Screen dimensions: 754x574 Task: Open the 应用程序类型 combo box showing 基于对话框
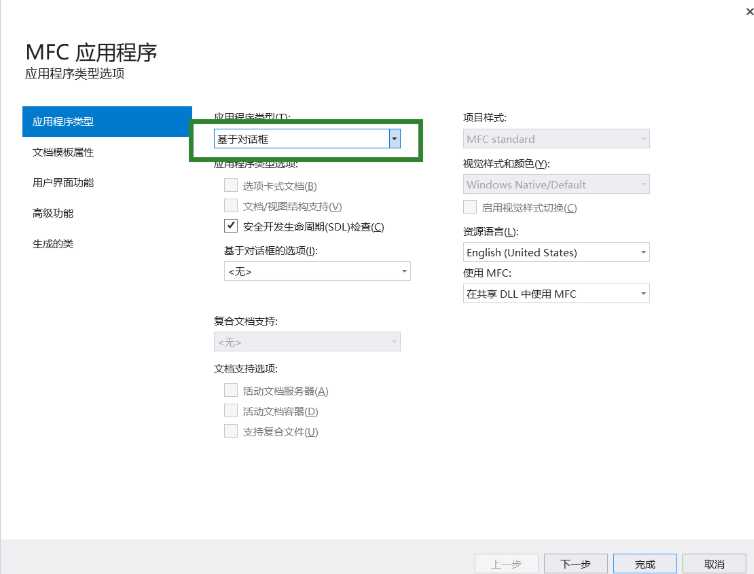[x=307, y=139]
